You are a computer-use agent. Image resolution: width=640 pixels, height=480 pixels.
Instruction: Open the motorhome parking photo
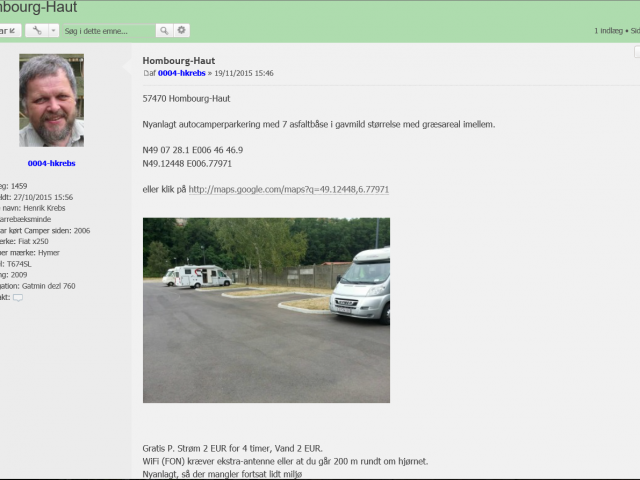(x=266, y=310)
